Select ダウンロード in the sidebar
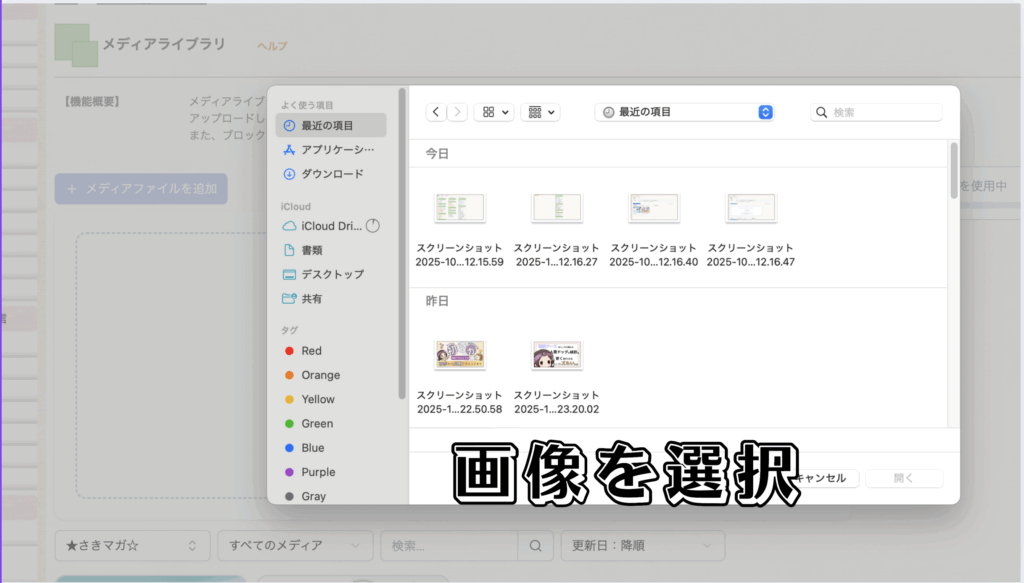This screenshot has width=1024, height=583. pos(332,174)
